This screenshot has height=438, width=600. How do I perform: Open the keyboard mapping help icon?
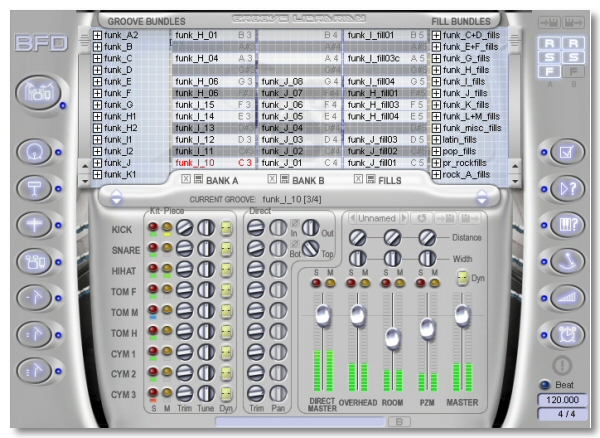tap(567, 225)
